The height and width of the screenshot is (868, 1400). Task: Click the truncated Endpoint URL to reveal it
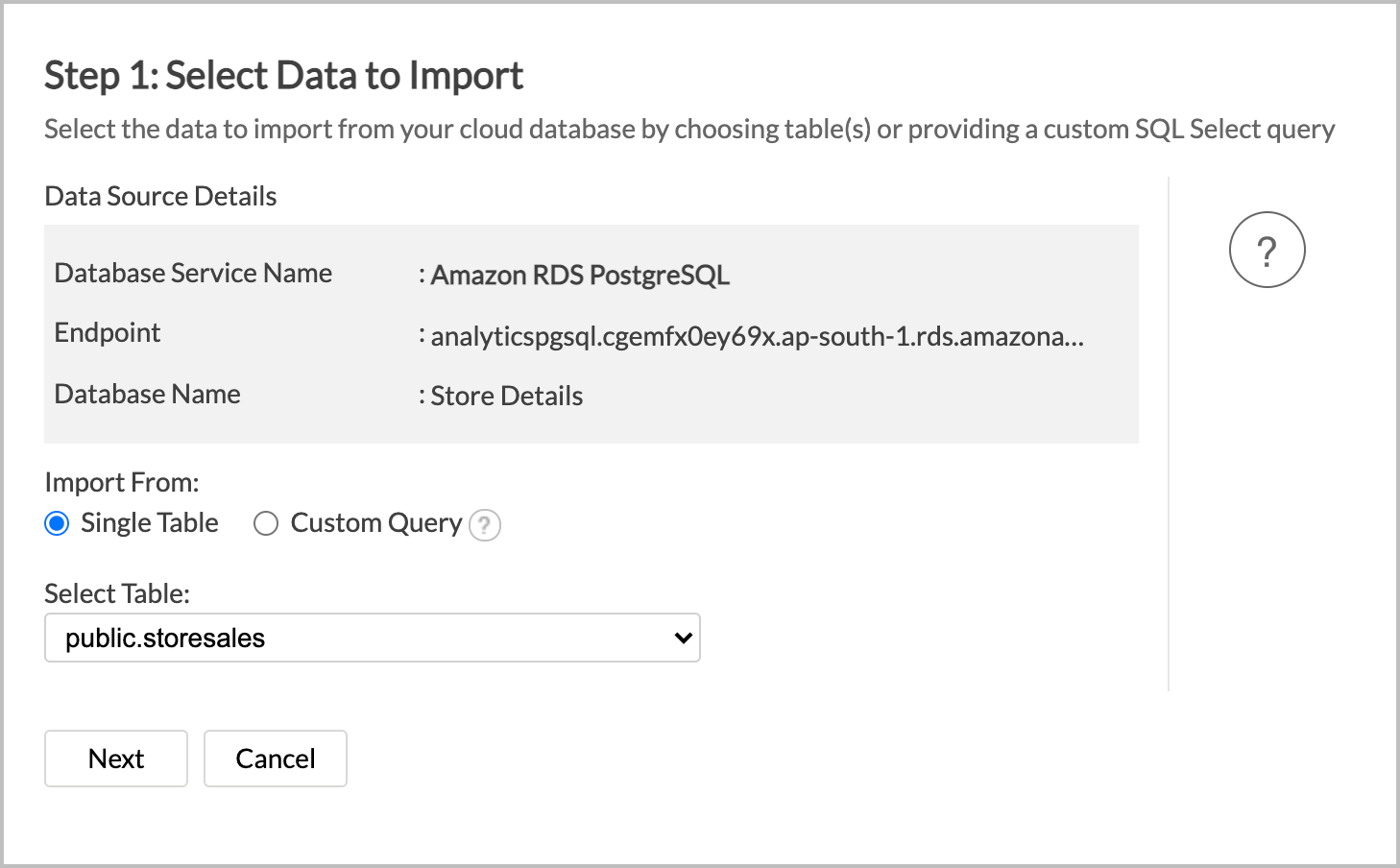pyautogui.click(x=754, y=337)
